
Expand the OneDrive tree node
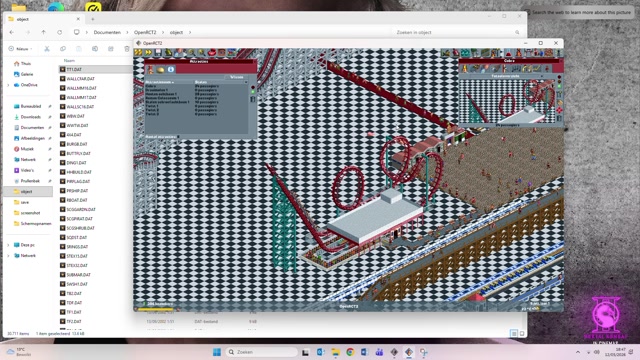pyautogui.click(x=8, y=85)
